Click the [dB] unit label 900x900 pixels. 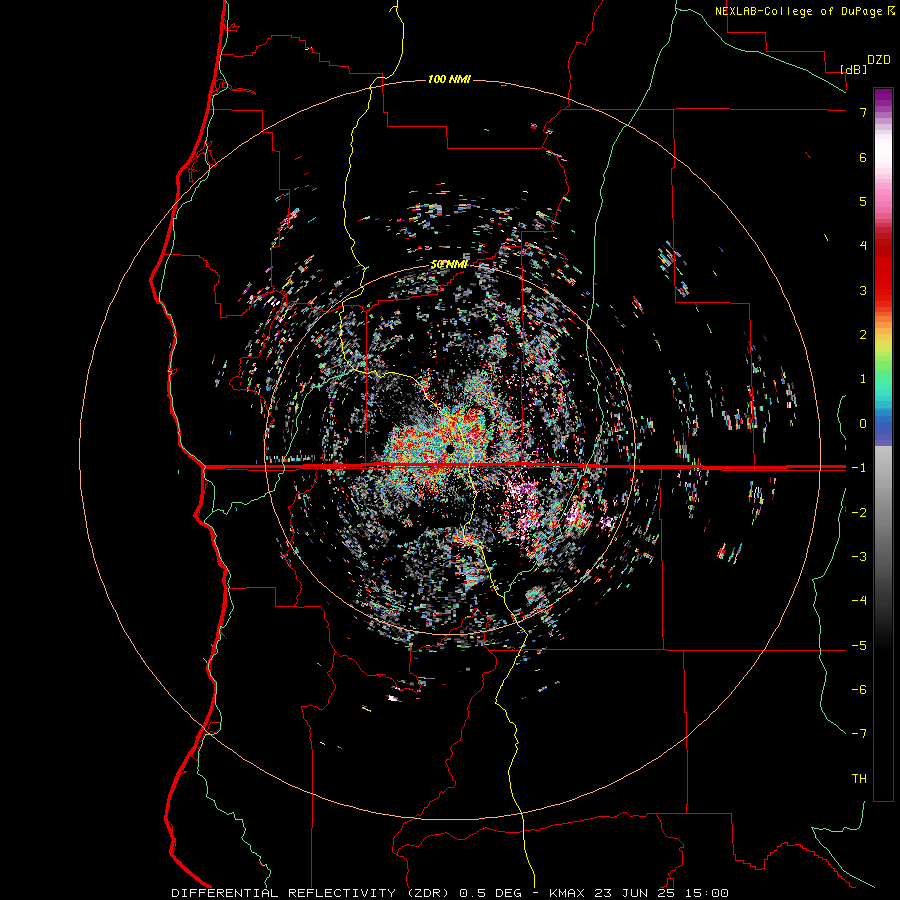pyautogui.click(x=854, y=69)
